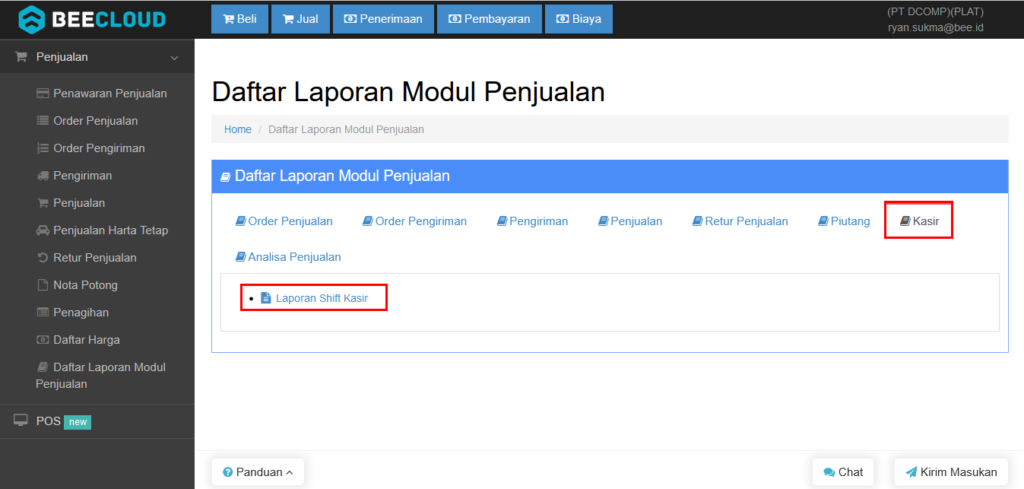Expand the Panduan help menu
This screenshot has width=1024, height=489.
[x=258, y=472]
